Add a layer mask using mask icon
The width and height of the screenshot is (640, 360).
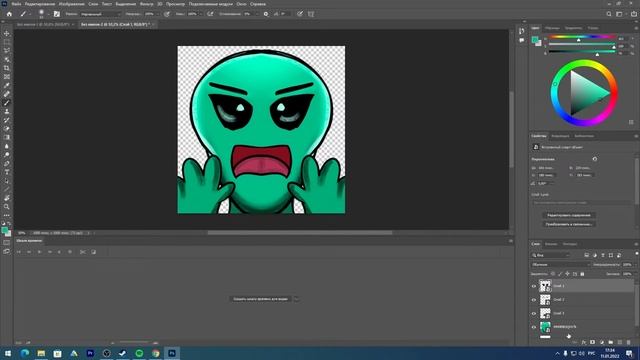[593, 342]
